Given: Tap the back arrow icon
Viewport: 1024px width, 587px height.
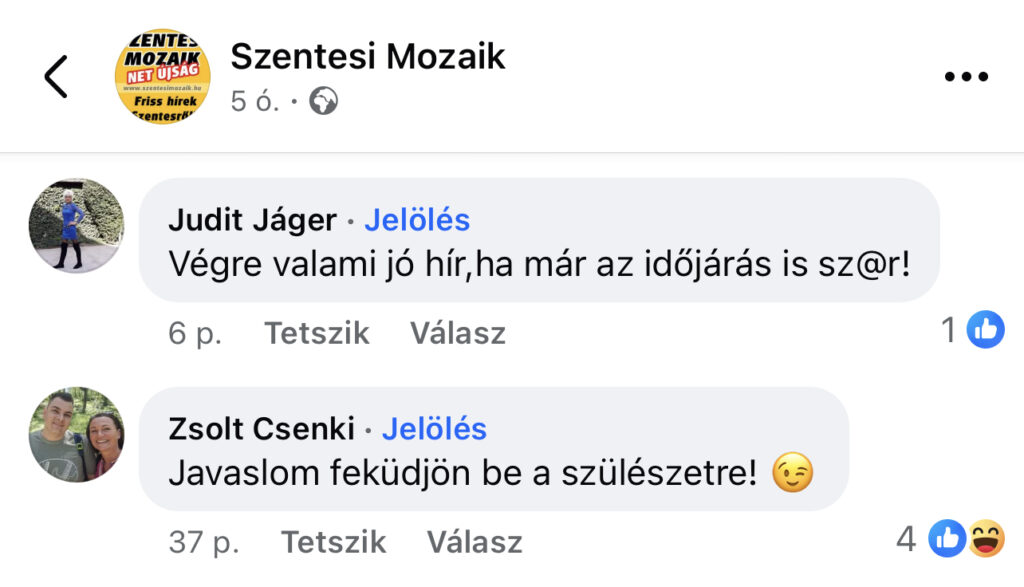Looking at the screenshot, I should point(56,76).
